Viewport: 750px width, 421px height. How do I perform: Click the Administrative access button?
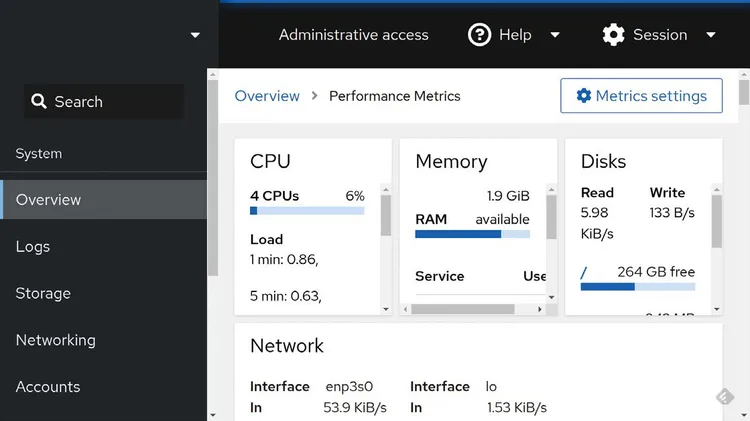[x=353, y=35]
